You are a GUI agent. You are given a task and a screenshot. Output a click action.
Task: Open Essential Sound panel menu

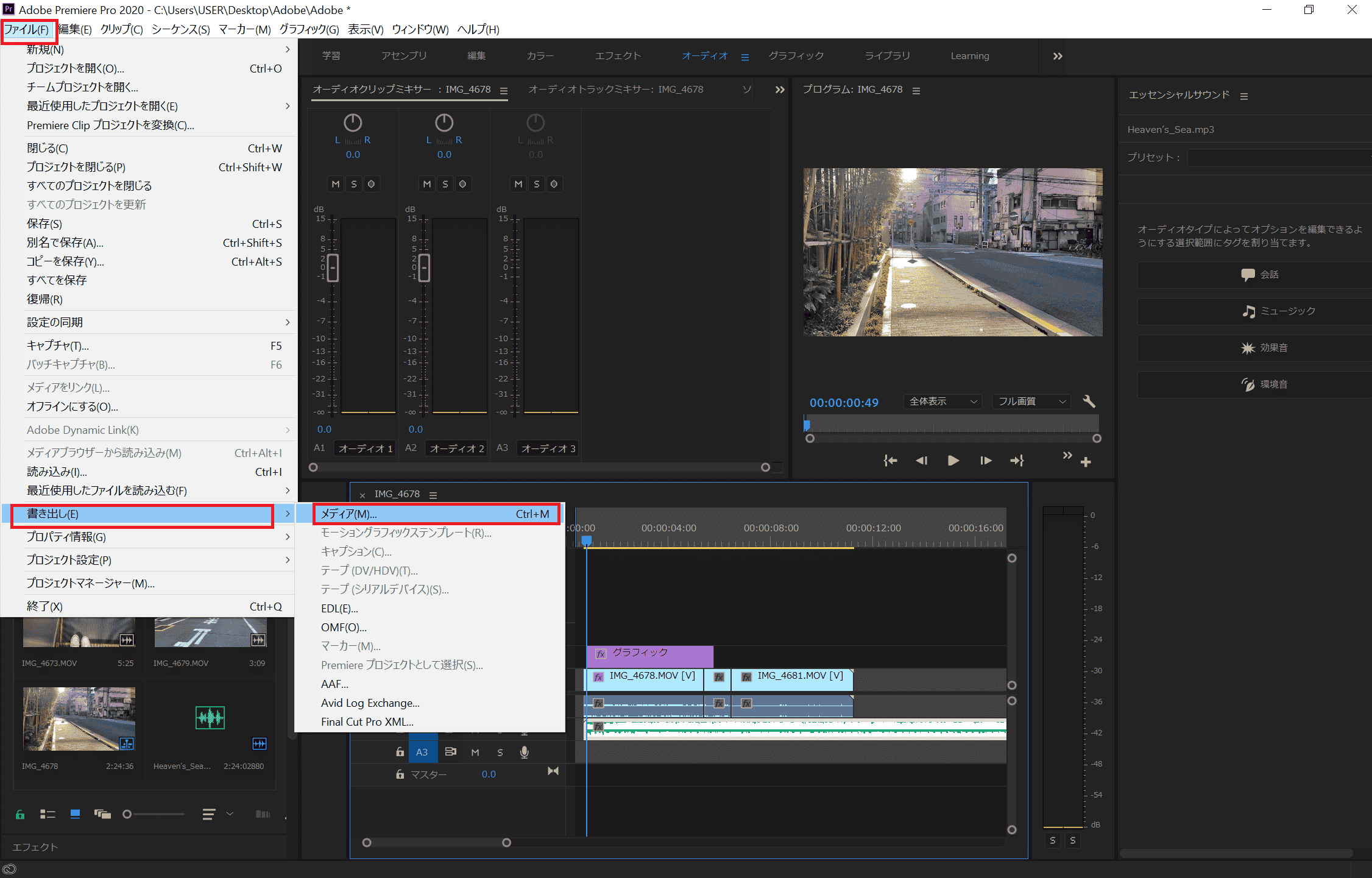pyautogui.click(x=1244, y=96)
